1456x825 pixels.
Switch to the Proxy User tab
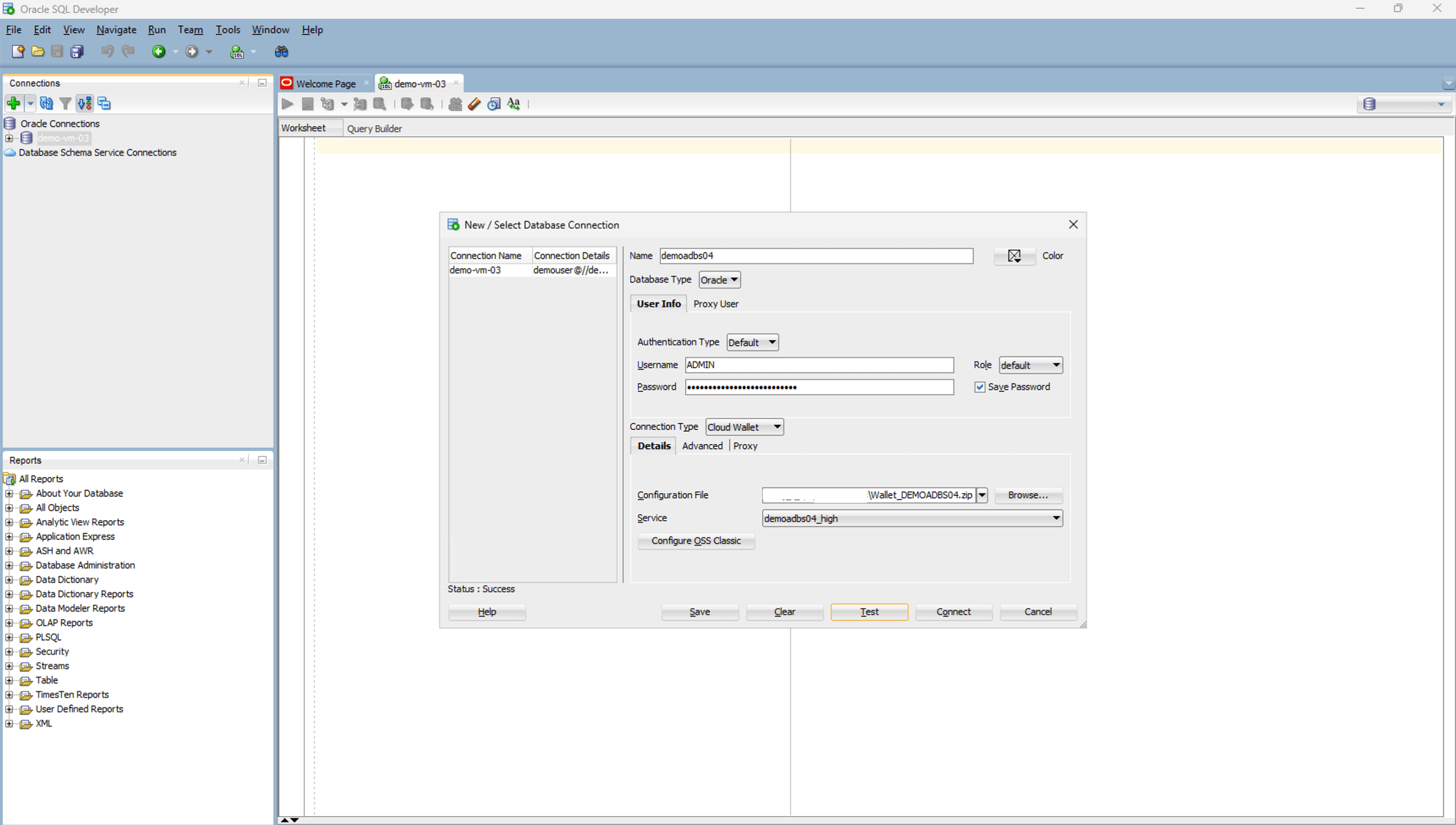click(716, 304)
